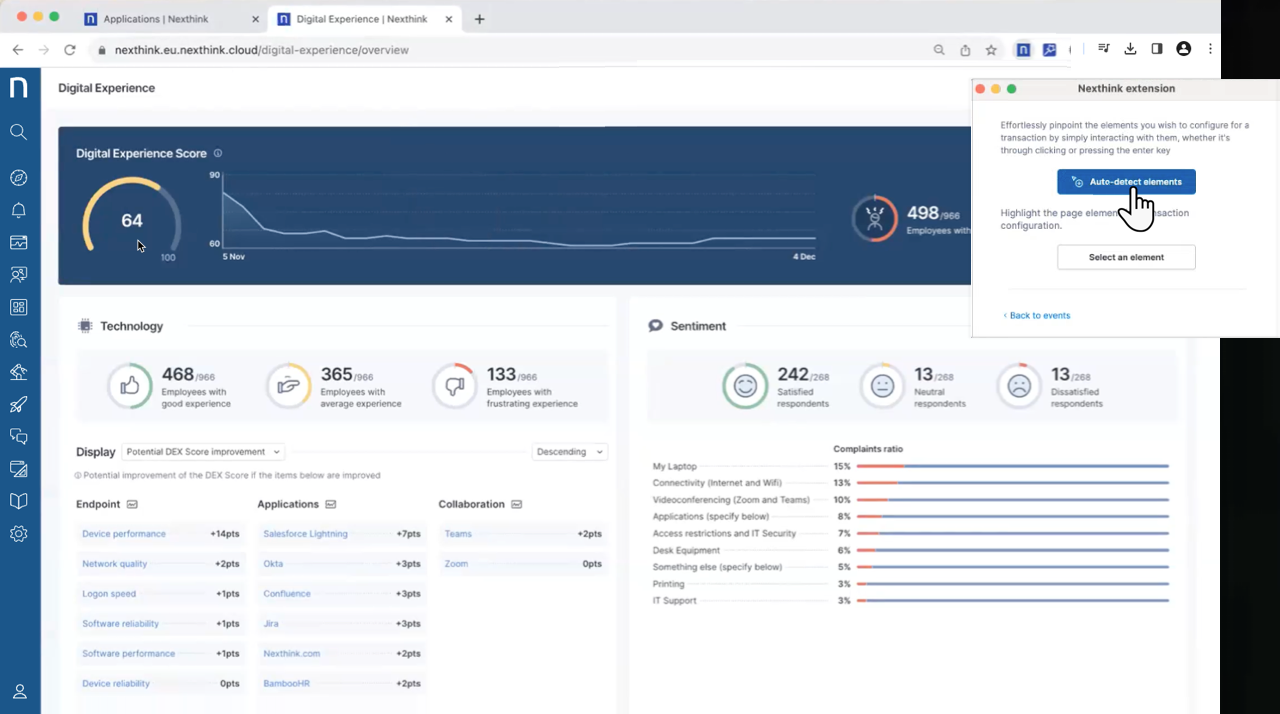
Task: Open the Descending sort order dropdown
Action: point(569,452)
